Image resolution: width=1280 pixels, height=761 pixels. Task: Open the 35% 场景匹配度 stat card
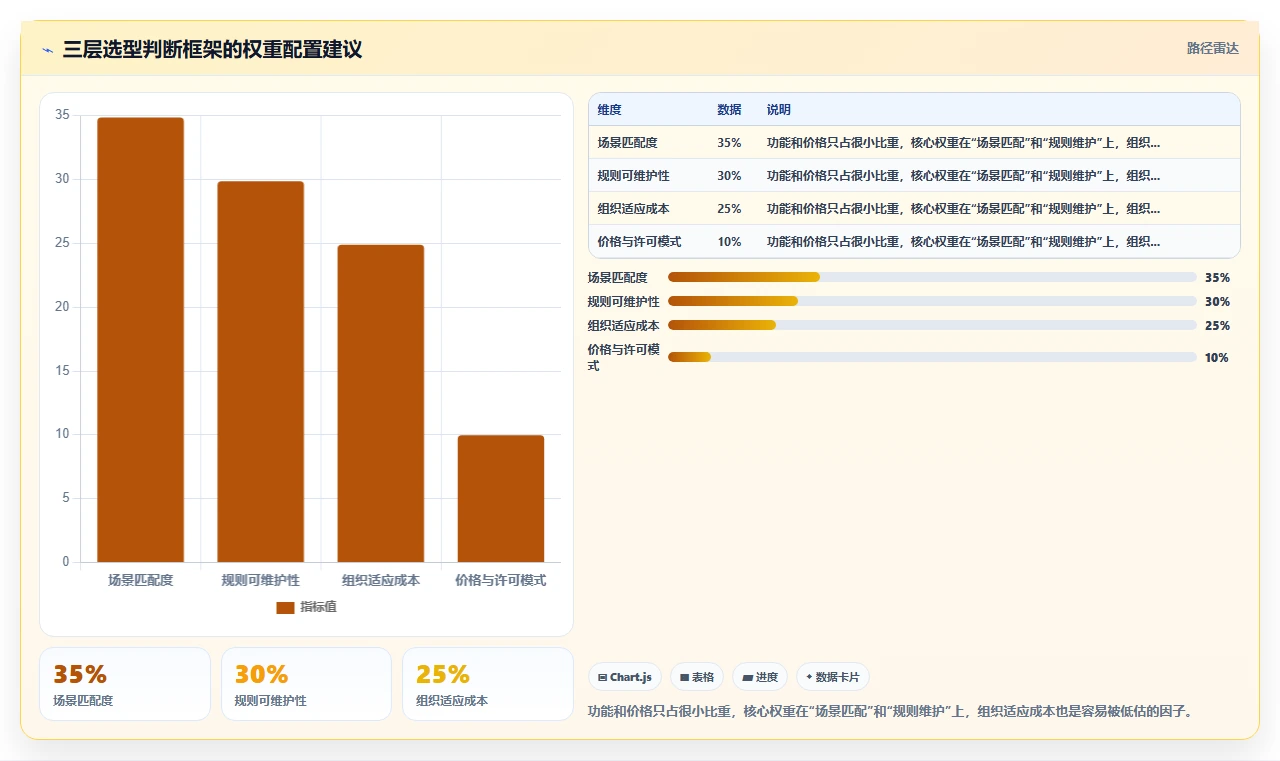point(125,684)
